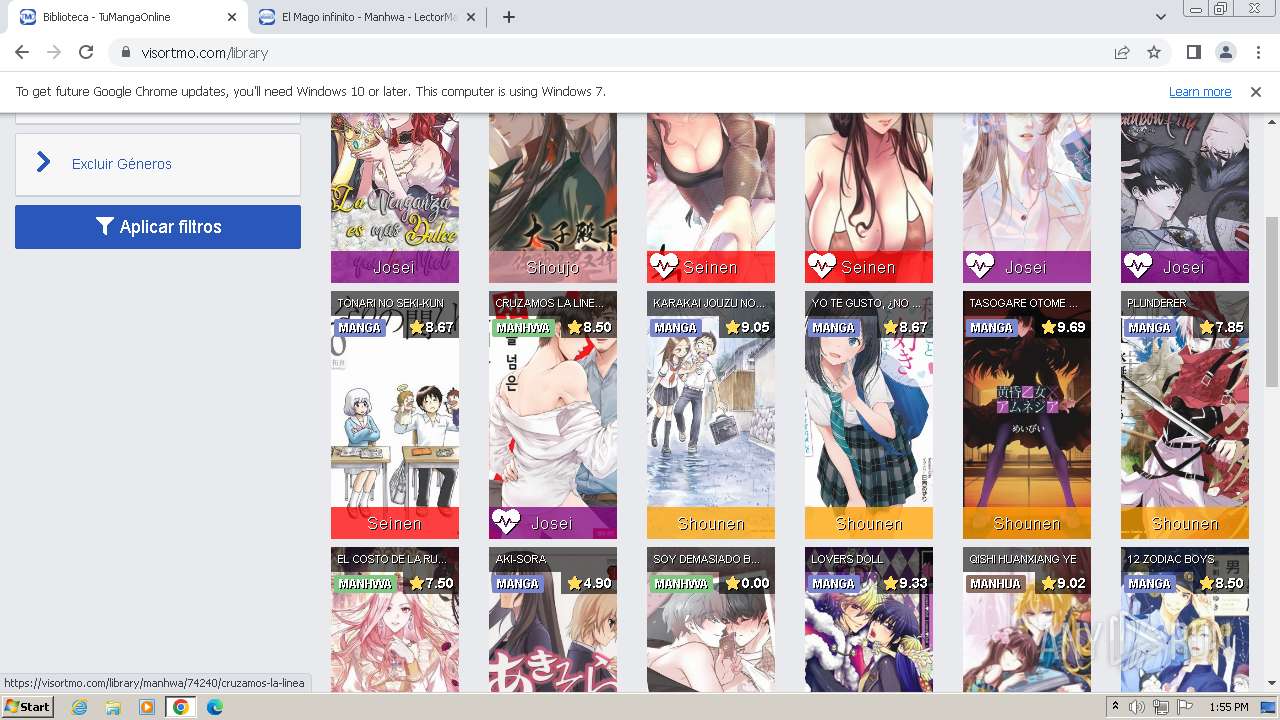Click the Seinen label under Tonari no Seki-kun
The image size is (1280, 720).
(395, 523)
